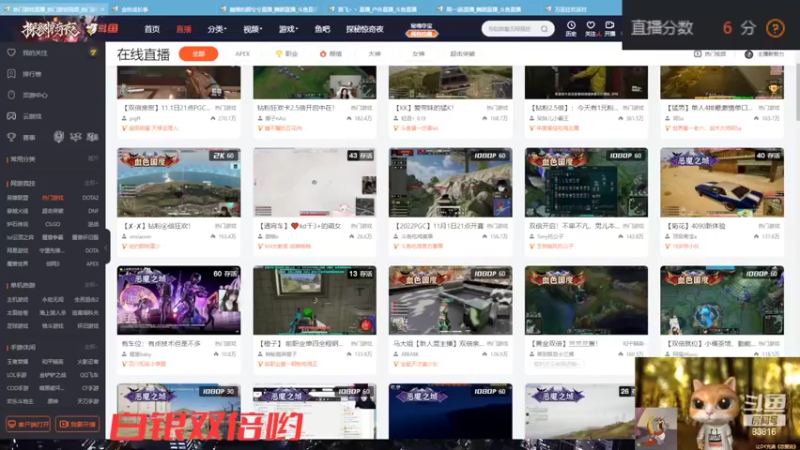The image size is (800, 450).
Task: Open 鱼吧 in top navigation
Action: click(322, 29)
